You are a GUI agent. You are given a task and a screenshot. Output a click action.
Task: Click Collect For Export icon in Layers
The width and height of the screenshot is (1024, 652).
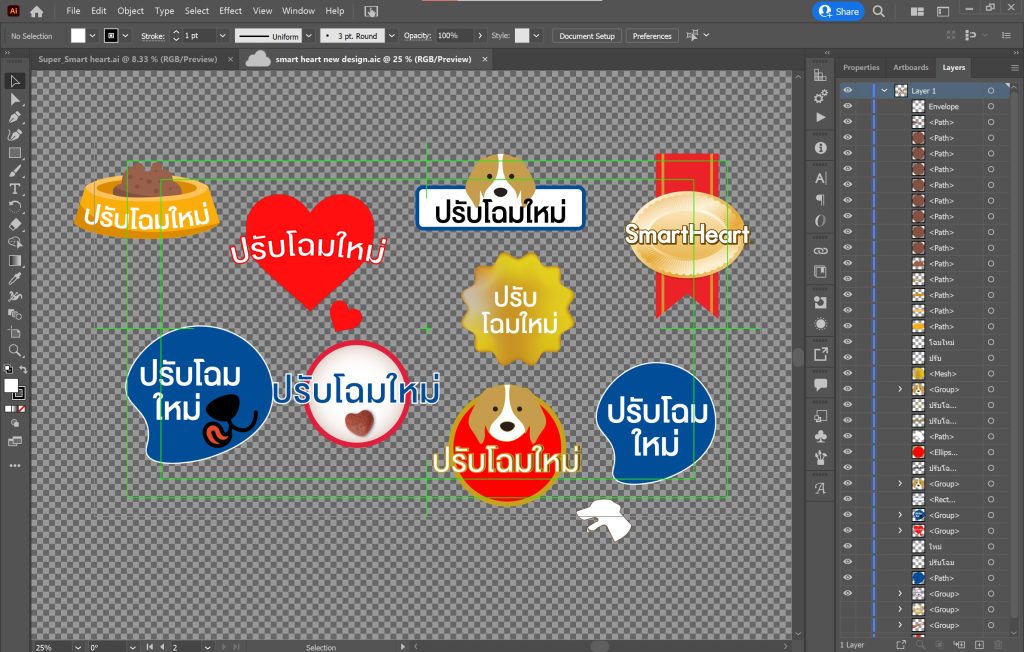pos(901,645)
